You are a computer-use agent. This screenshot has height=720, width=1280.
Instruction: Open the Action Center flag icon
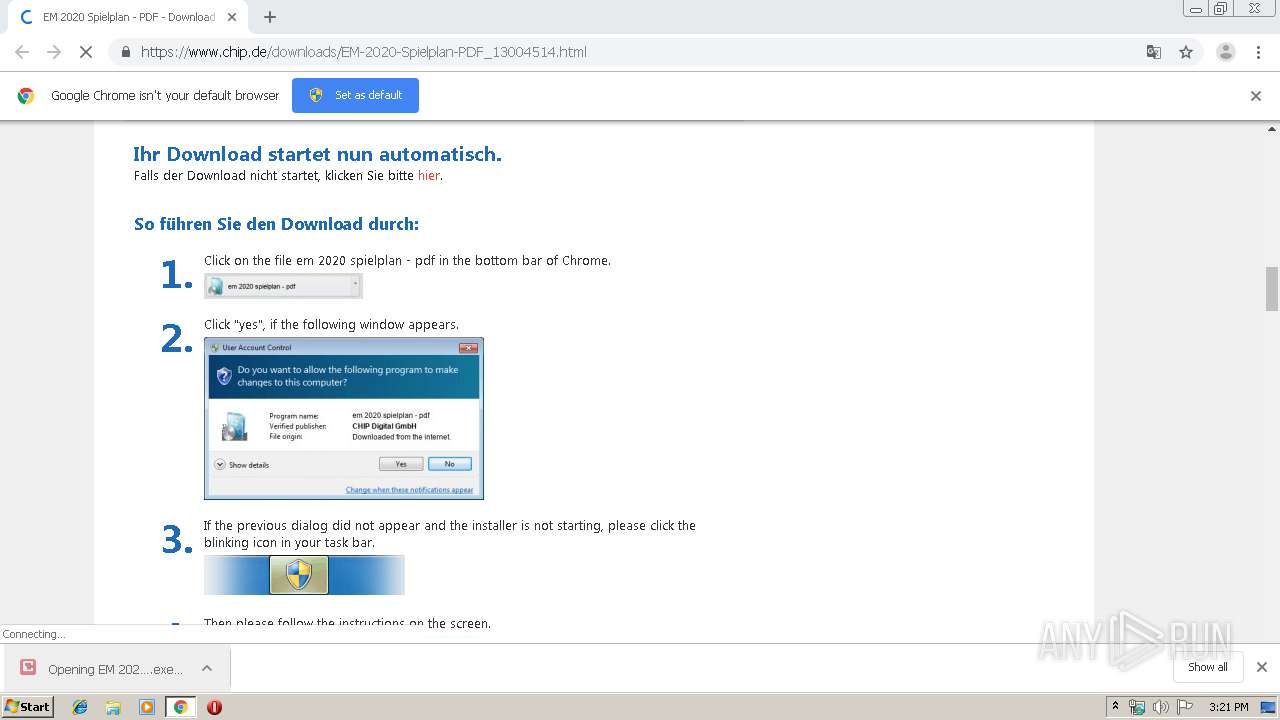[1185, 707]
